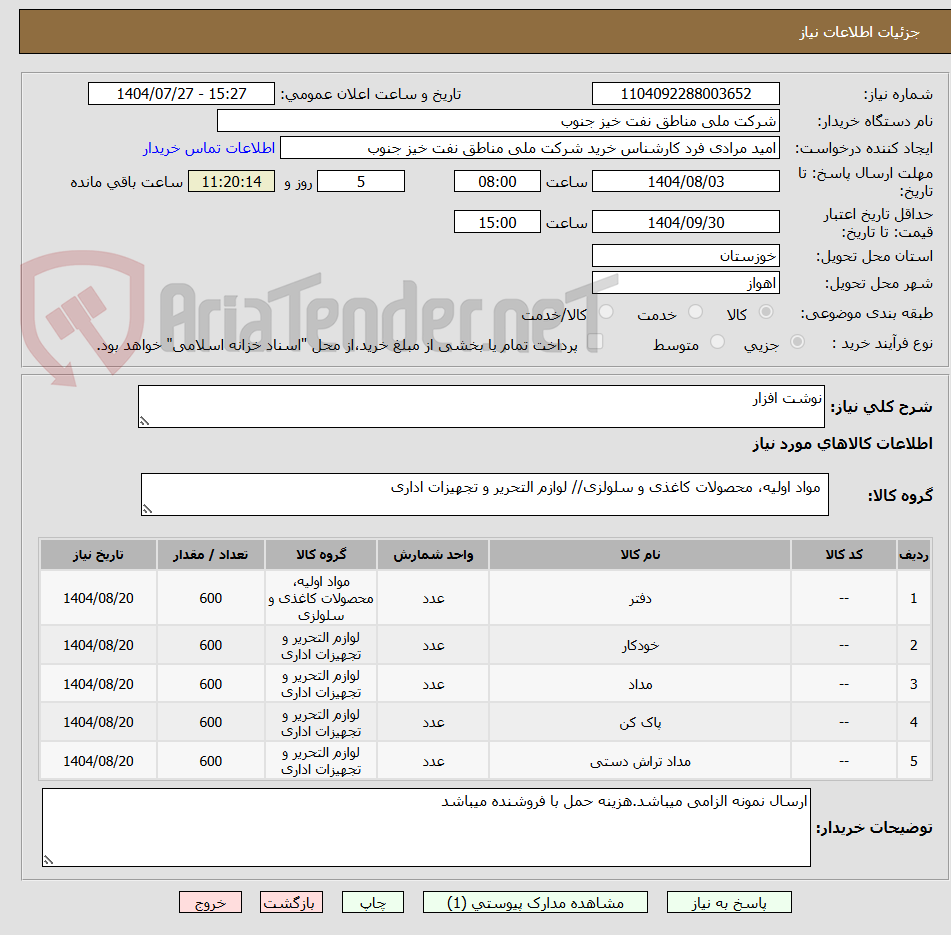
Task: Click the deadline hour field 08:00
Action: click(x=497, y=181)
